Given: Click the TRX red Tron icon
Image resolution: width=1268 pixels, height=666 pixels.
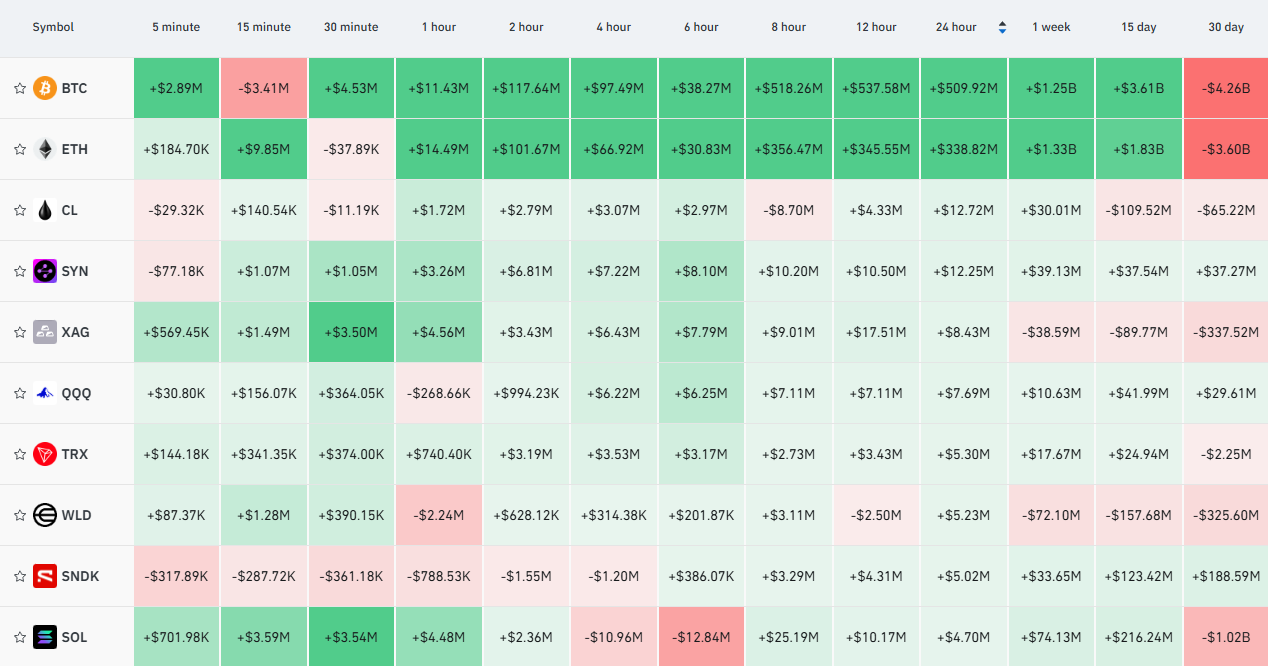Looking at the screenshot, I should (x=45, y=454).
